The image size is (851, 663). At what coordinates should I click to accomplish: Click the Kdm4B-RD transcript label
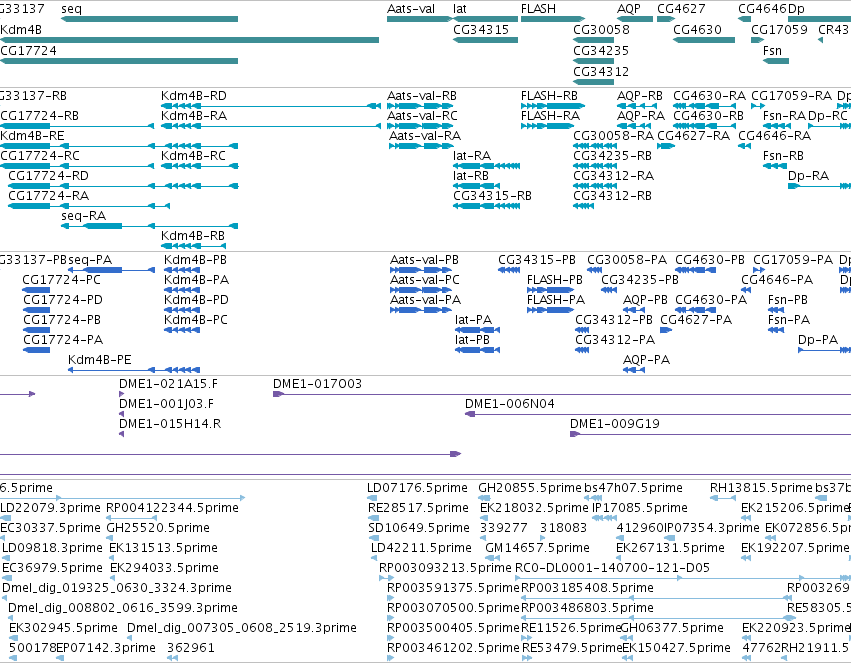tap(194, 96)
